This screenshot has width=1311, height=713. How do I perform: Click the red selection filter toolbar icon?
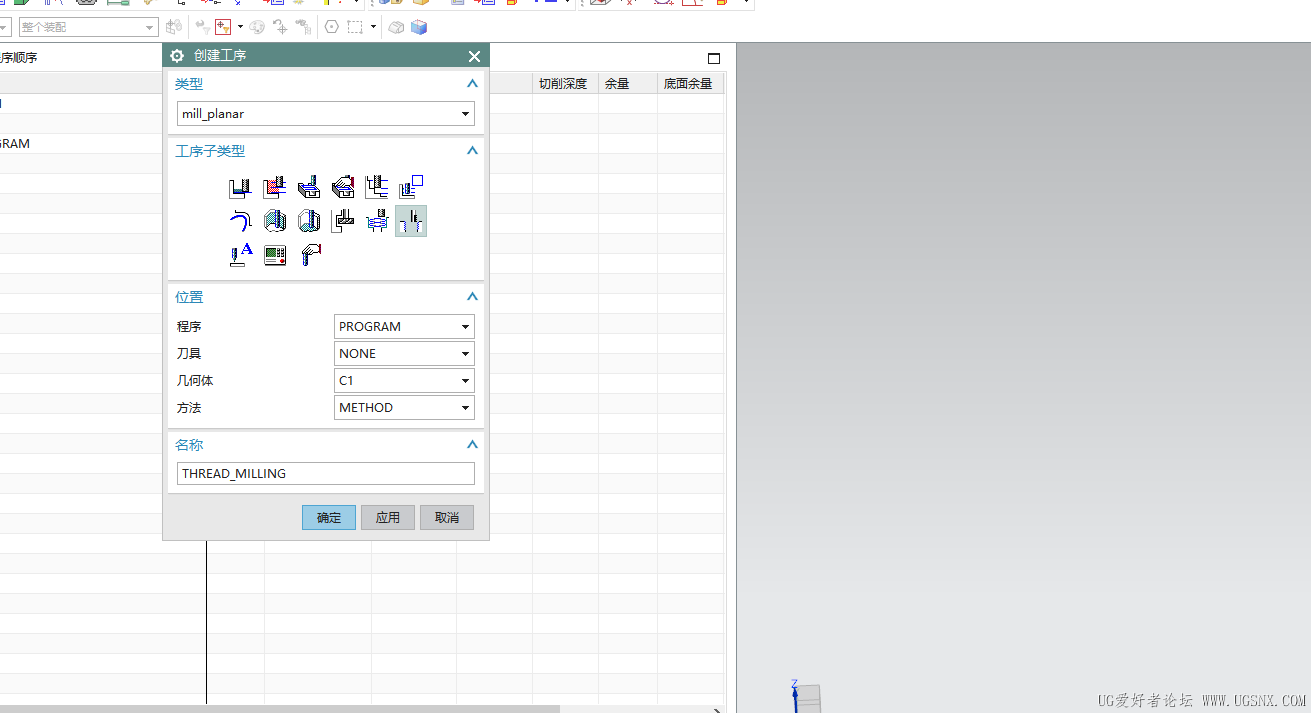[223, 27]
